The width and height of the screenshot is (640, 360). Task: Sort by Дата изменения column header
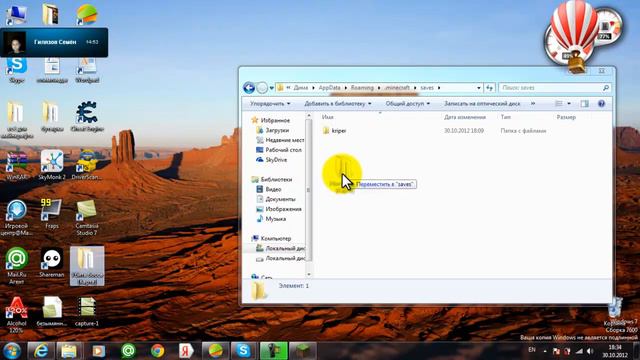pos(465,117)
